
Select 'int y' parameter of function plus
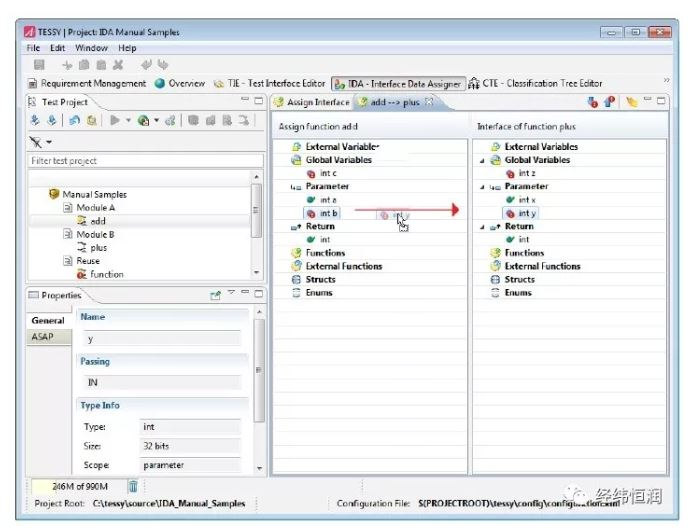tap(521, 213)
